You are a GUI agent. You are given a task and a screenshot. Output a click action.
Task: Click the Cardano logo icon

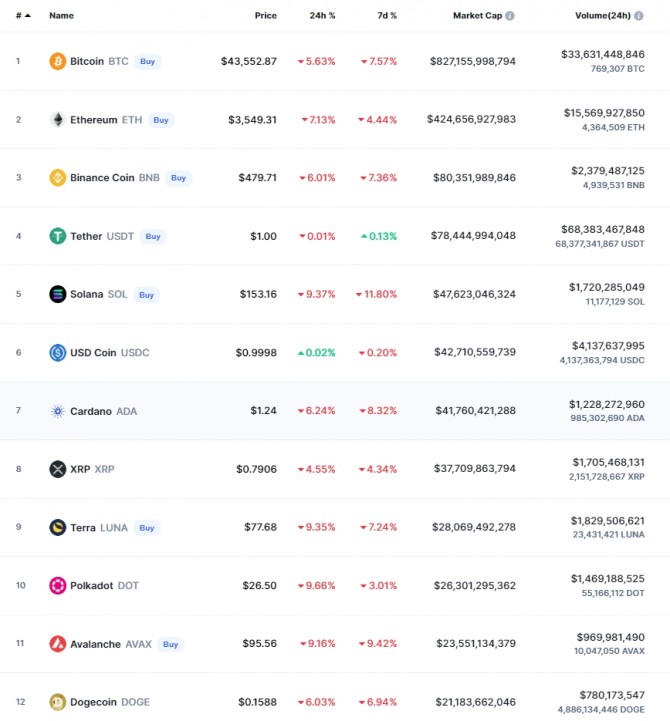click(57, 411)
